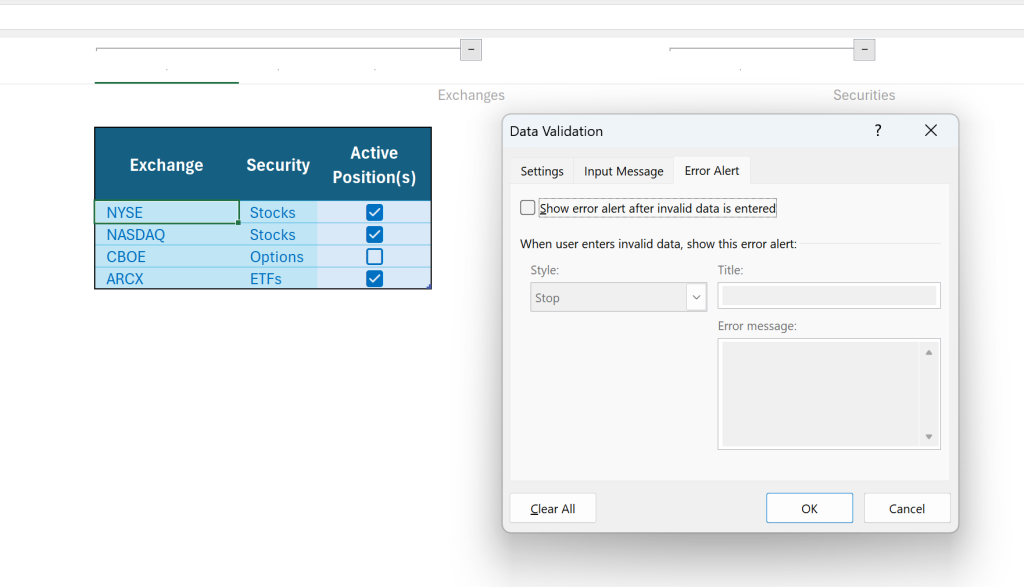
Task: Select the NASDAQ cell
Action: coord(167,234)
